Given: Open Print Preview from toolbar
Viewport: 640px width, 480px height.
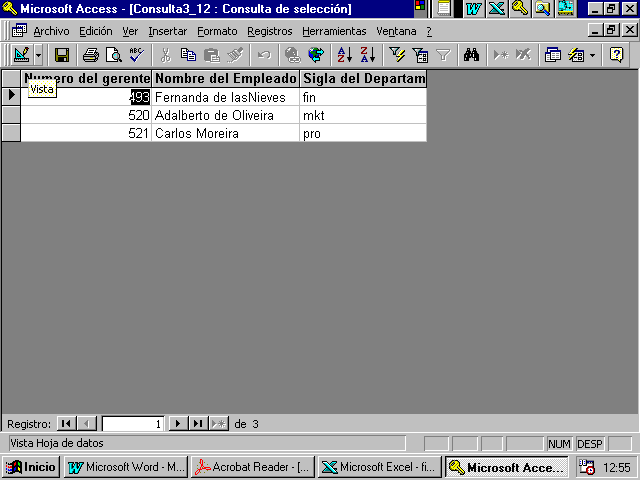Looking at the screenshot, I should [113, 55].
